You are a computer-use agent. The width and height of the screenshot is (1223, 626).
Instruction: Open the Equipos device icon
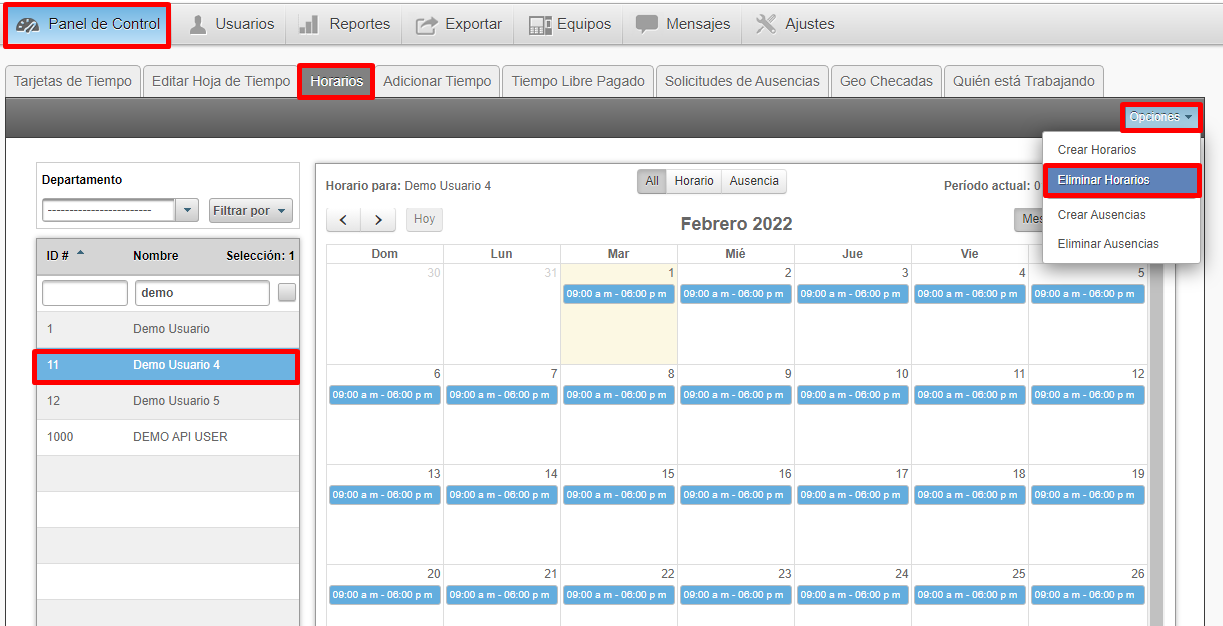540,25
